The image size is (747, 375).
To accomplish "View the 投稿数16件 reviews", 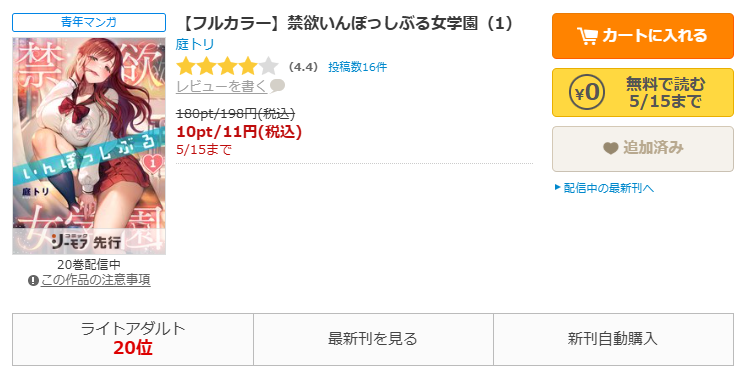I will click(x=357, y=67).
